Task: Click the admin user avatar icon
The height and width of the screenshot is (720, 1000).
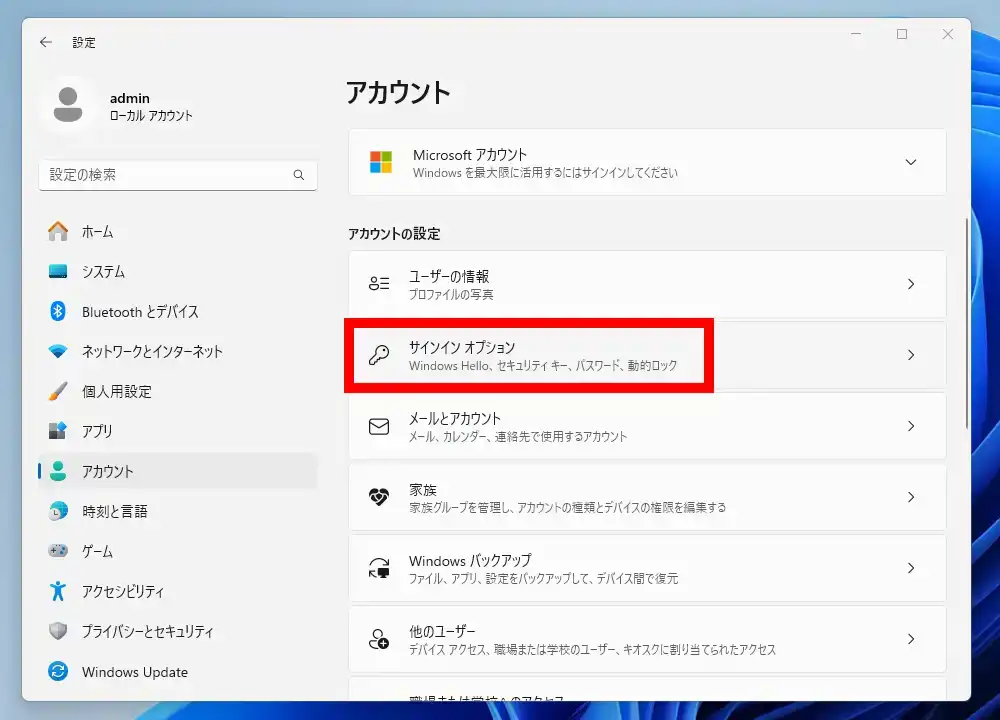Action: pos(68,105)
